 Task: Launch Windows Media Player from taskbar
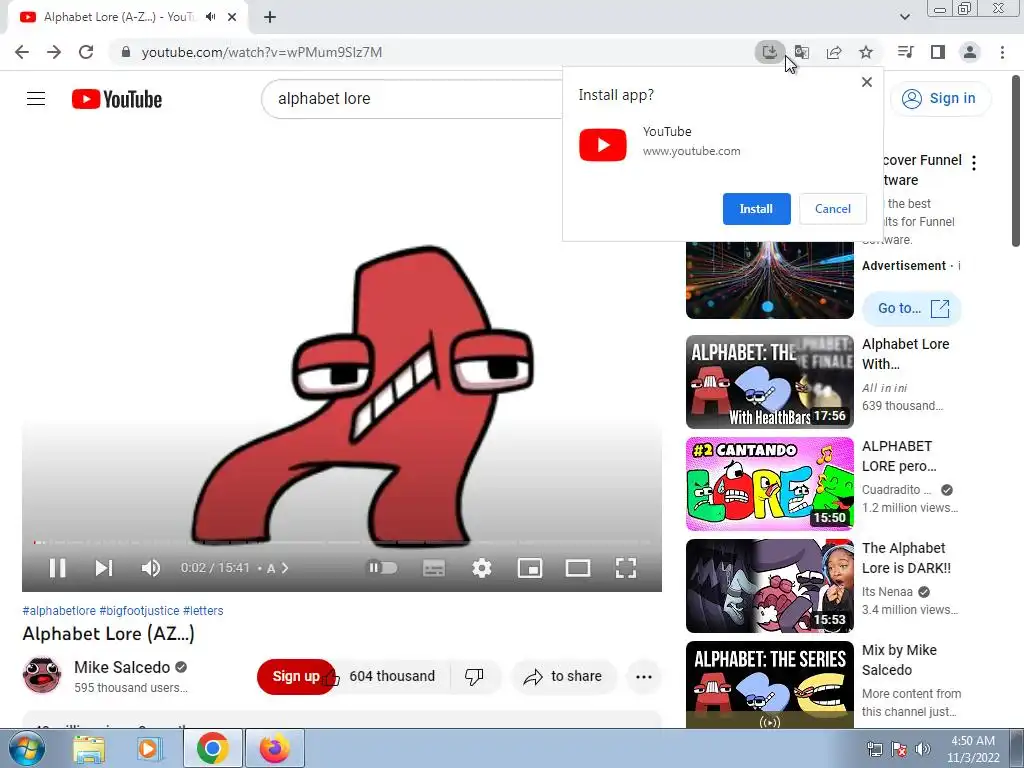[x=148, y=748]
